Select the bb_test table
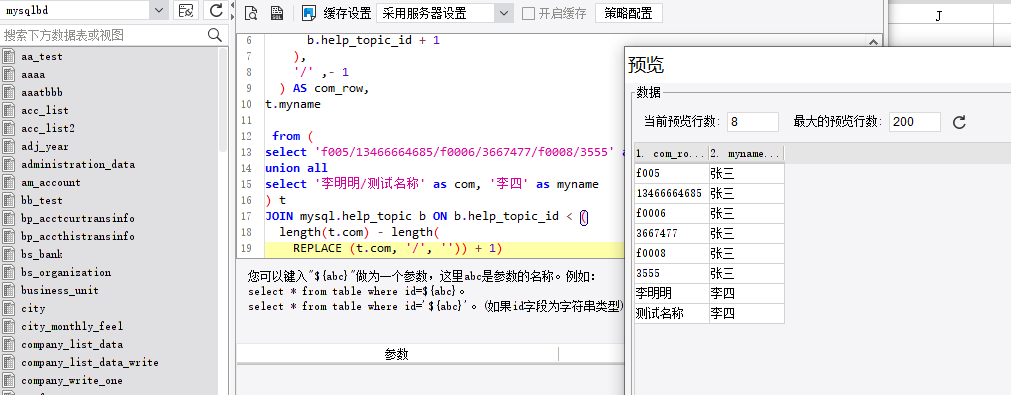This screenshot has height=395, width=1011. [x=42, y=200]
